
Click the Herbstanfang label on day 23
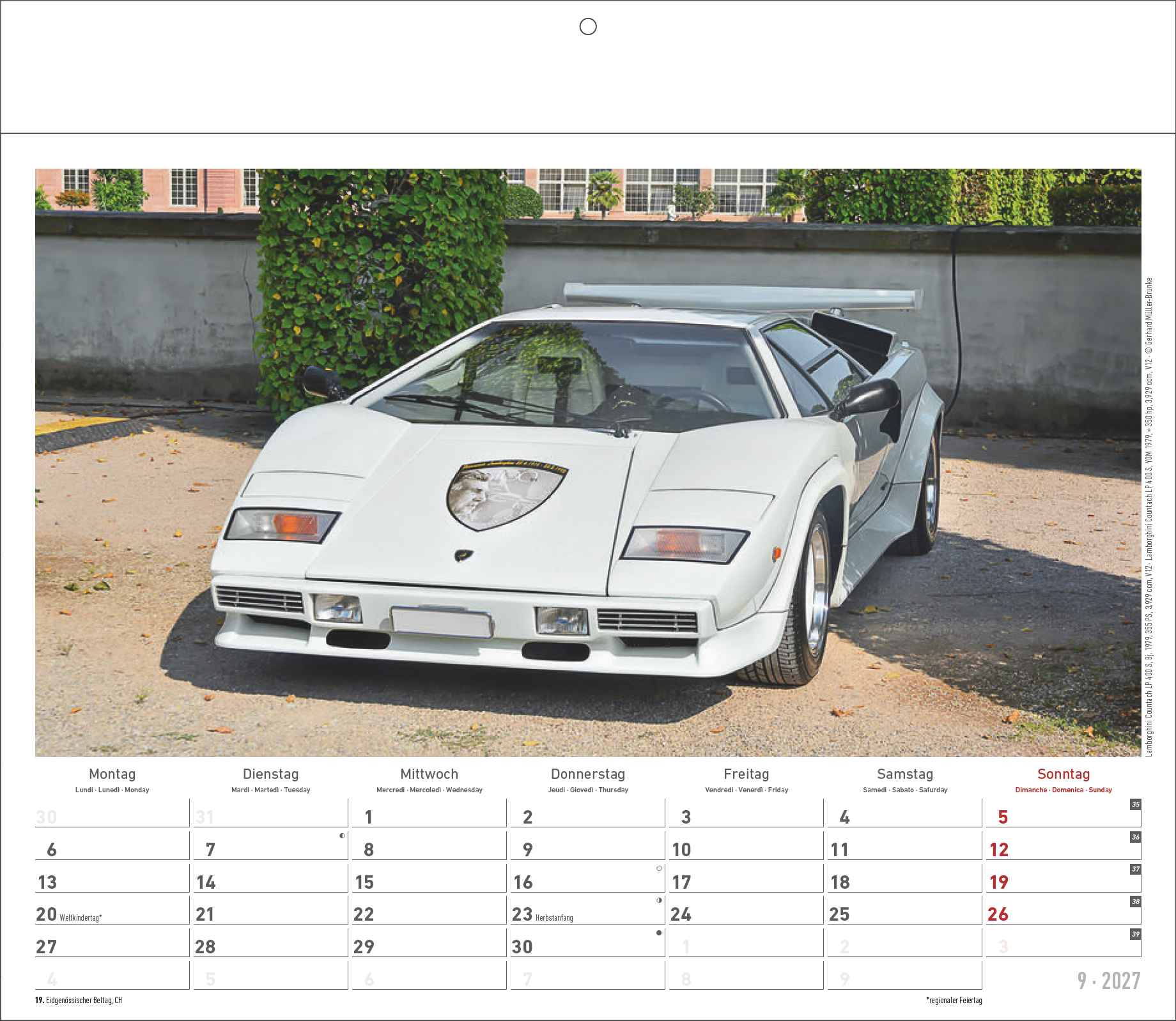coord(554,918)
